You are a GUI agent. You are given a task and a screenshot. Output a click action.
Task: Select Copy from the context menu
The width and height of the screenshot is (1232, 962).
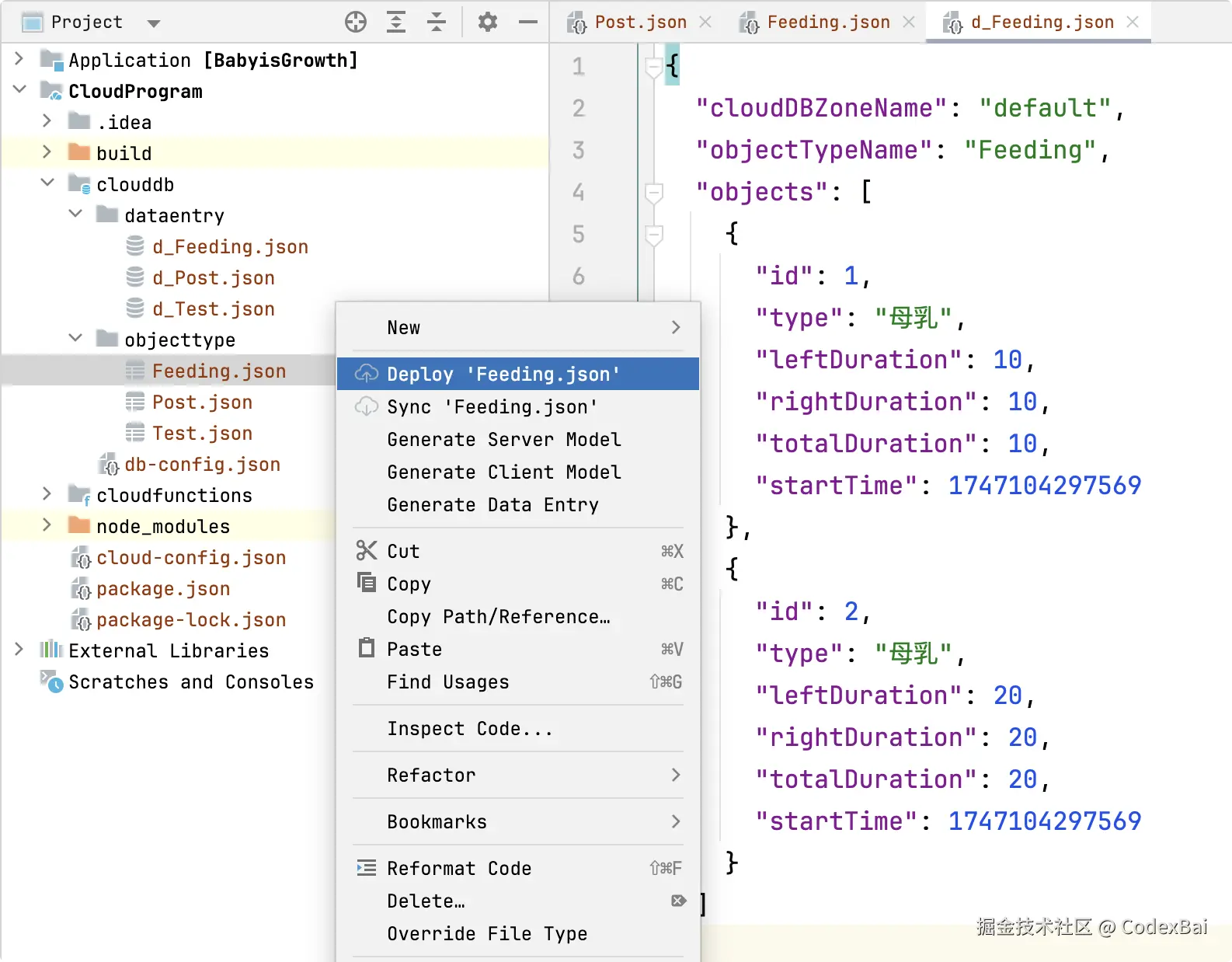coord(518,584)
